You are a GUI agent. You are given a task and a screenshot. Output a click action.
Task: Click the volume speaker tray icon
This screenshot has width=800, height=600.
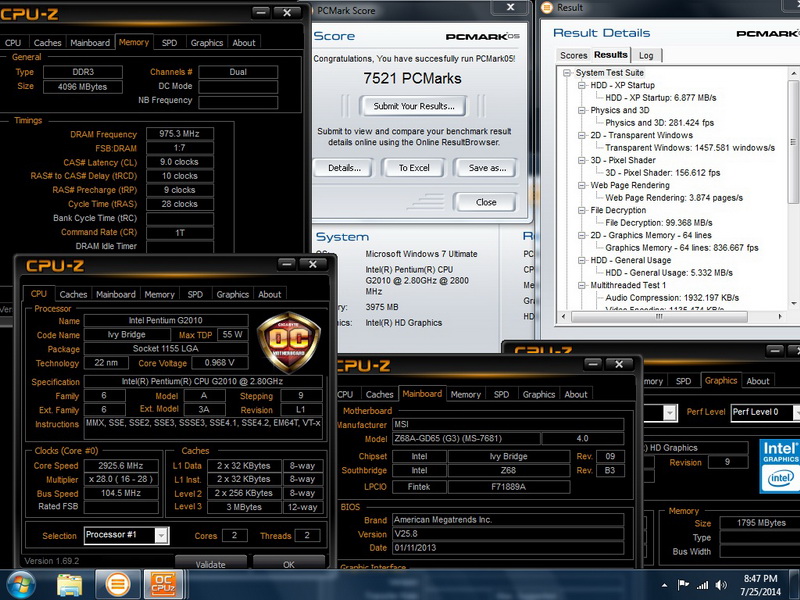click(x=721, y=585)
